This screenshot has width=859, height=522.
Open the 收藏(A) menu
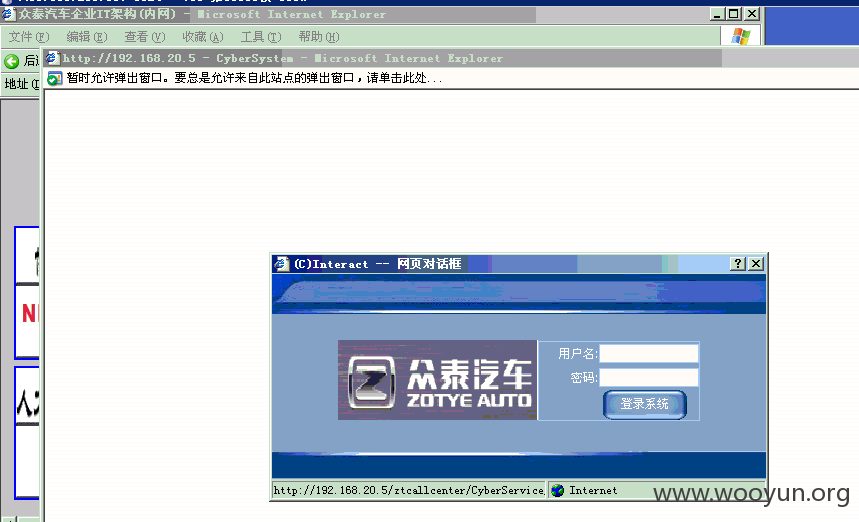pyautogui.click(x=203, y=37)
